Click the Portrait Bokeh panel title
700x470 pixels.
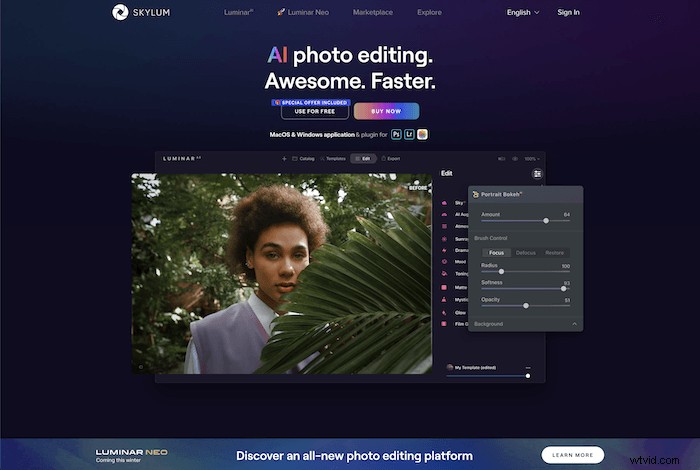pos(501,194)
